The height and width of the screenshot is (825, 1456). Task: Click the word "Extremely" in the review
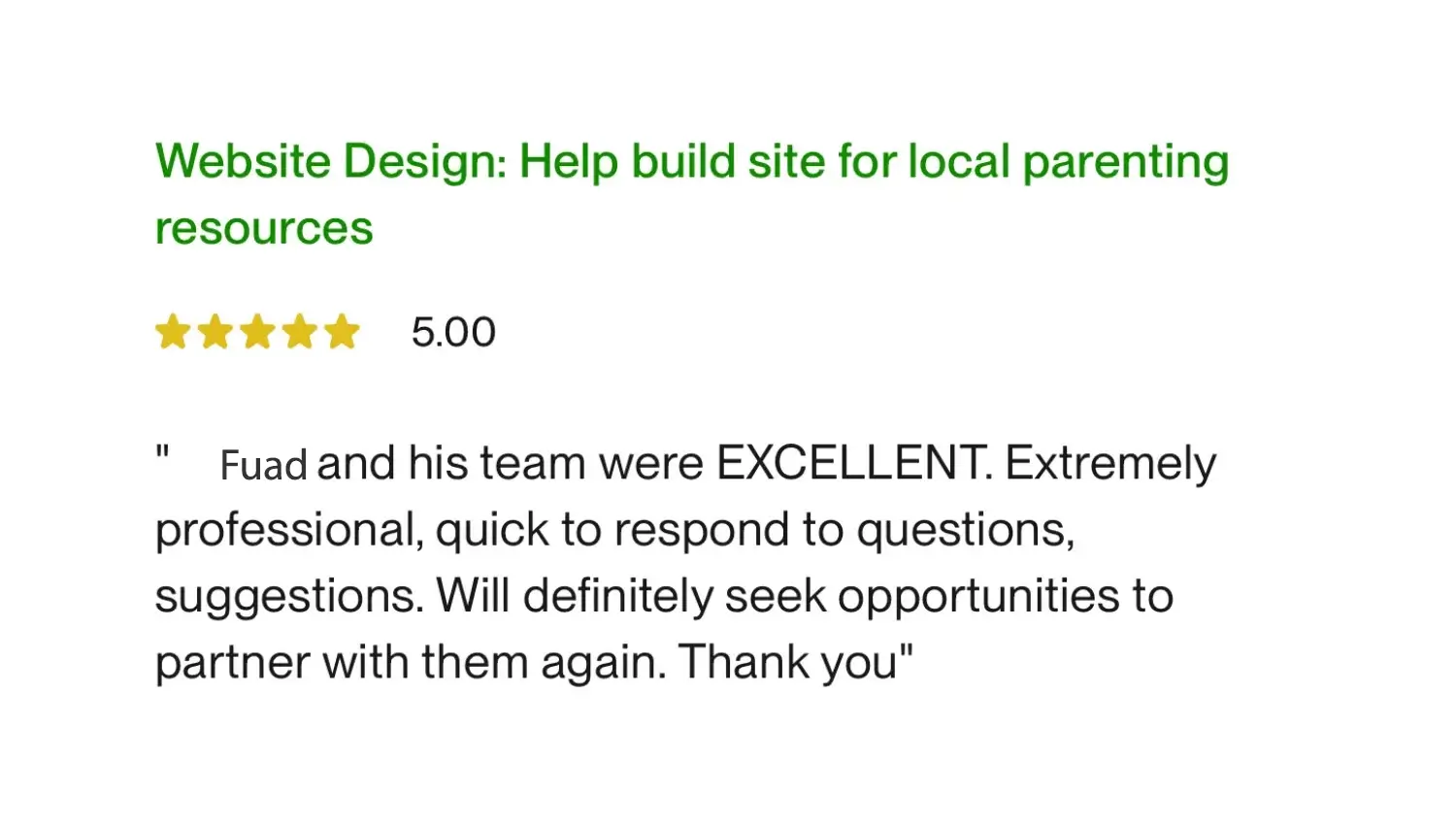point(1109,463)
